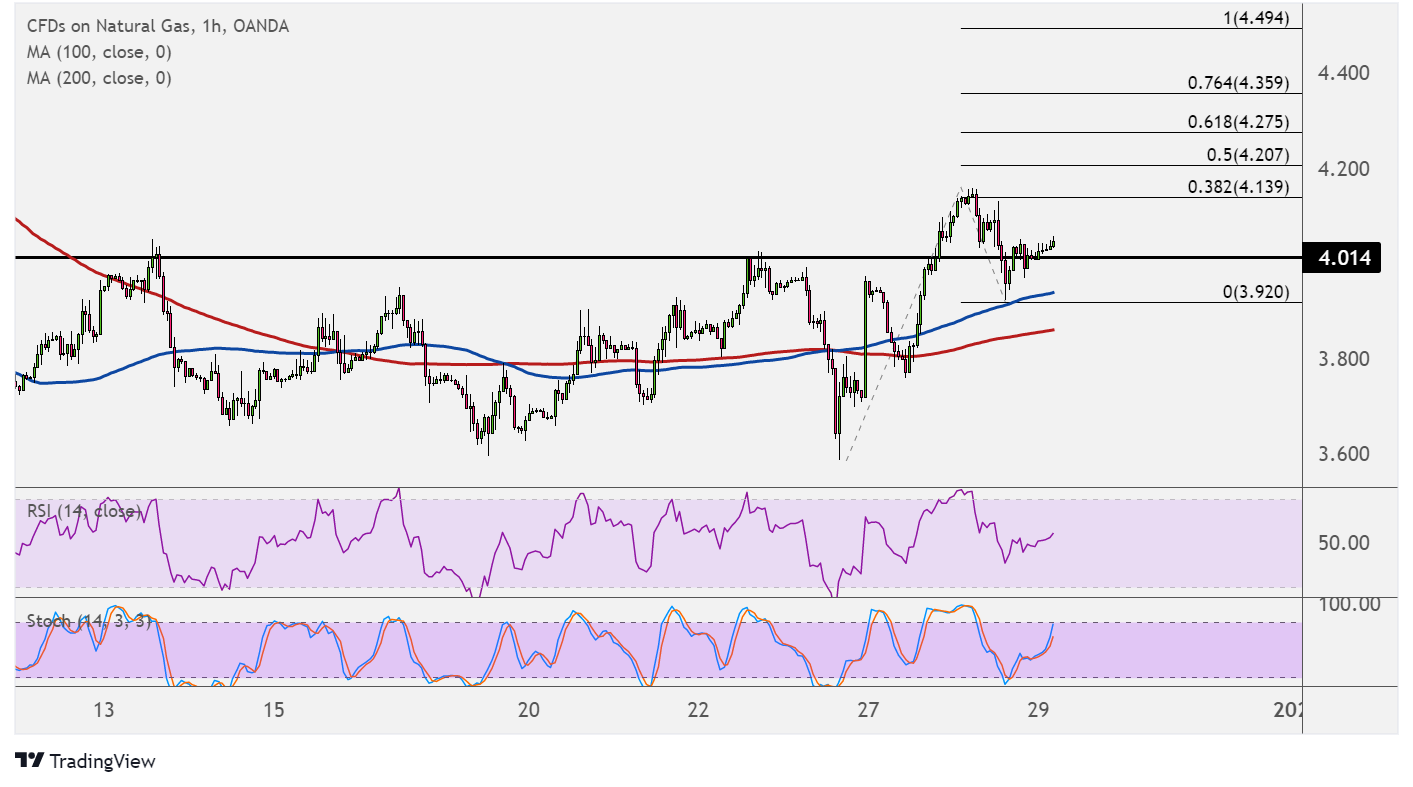Image resolution: width=1413 pixels, height=787 pixels.
Task: Click the 4.400 price axis label
Action: pyautogui.click(x=1343, y=73)
